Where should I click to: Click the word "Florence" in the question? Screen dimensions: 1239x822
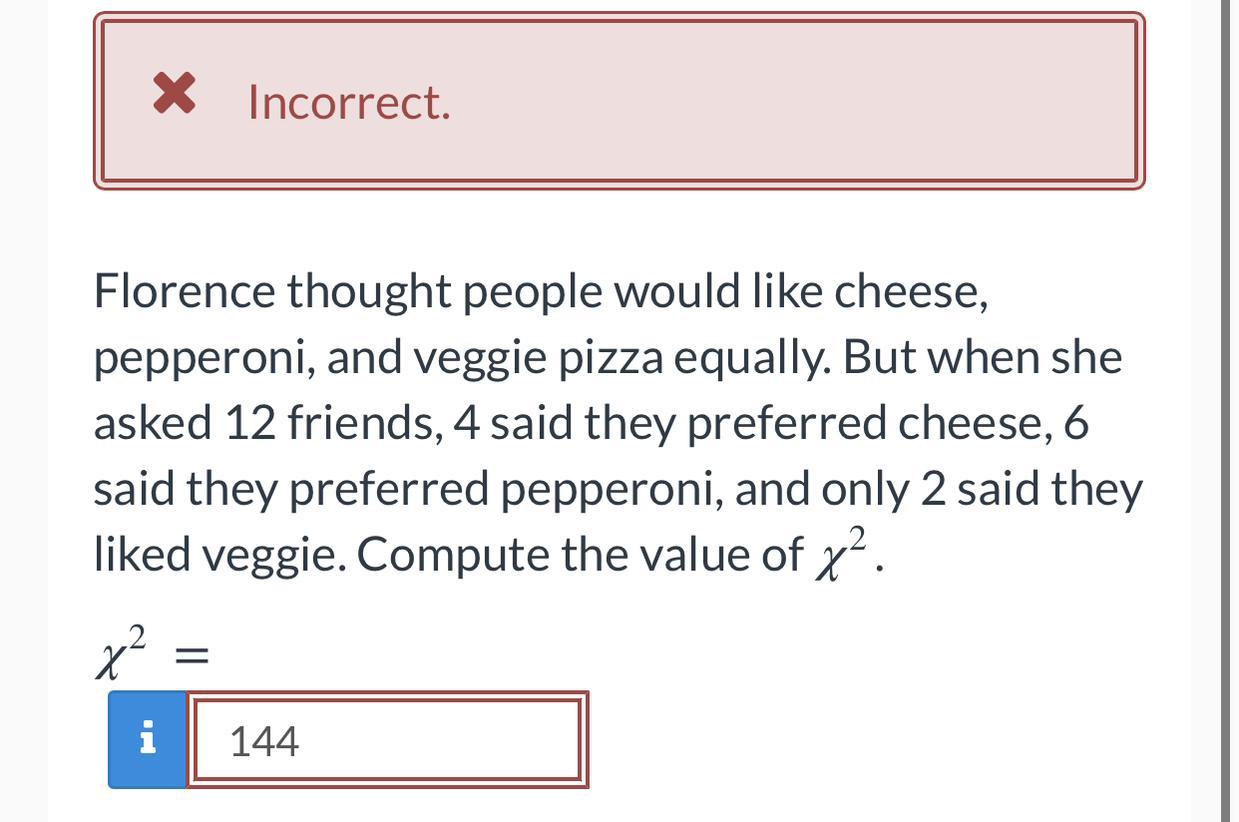184,292
